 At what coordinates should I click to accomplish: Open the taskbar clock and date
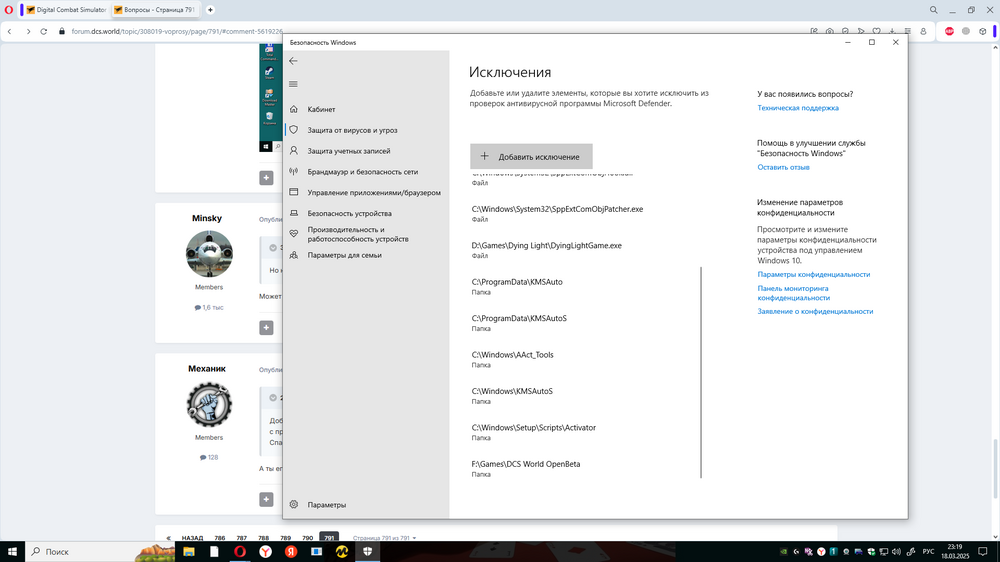955,551
